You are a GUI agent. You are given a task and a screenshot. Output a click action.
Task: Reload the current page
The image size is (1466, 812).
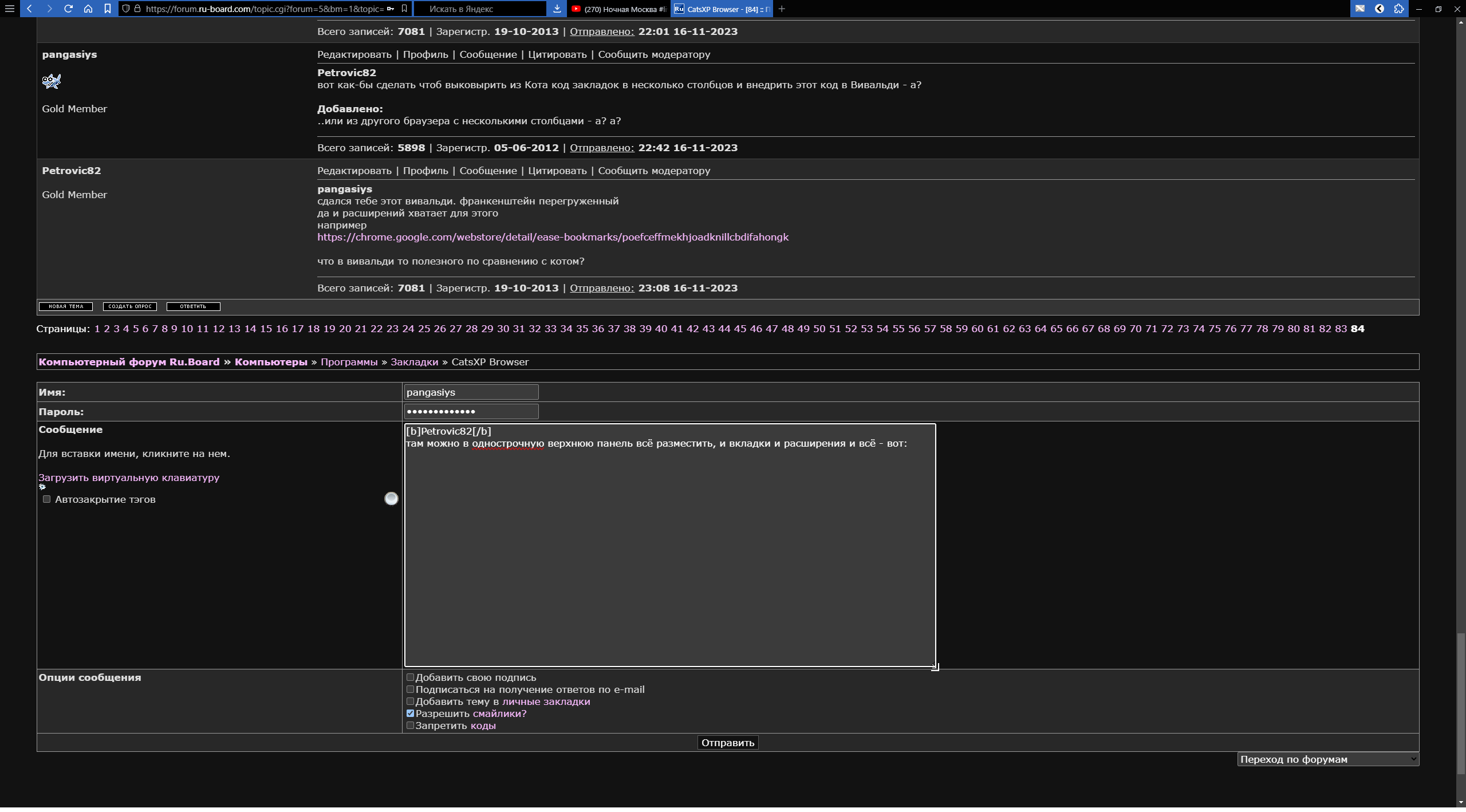point(68,9)
